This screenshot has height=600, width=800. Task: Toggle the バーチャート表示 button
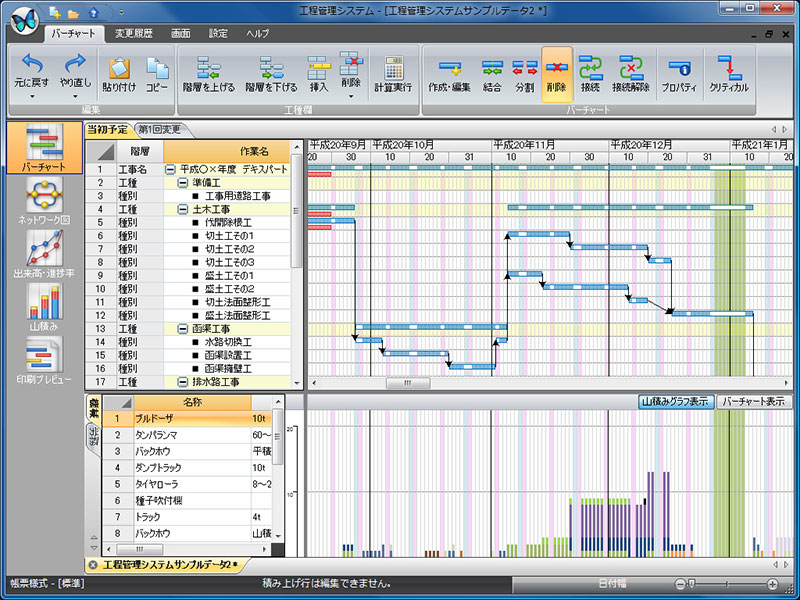coord(754,402)
